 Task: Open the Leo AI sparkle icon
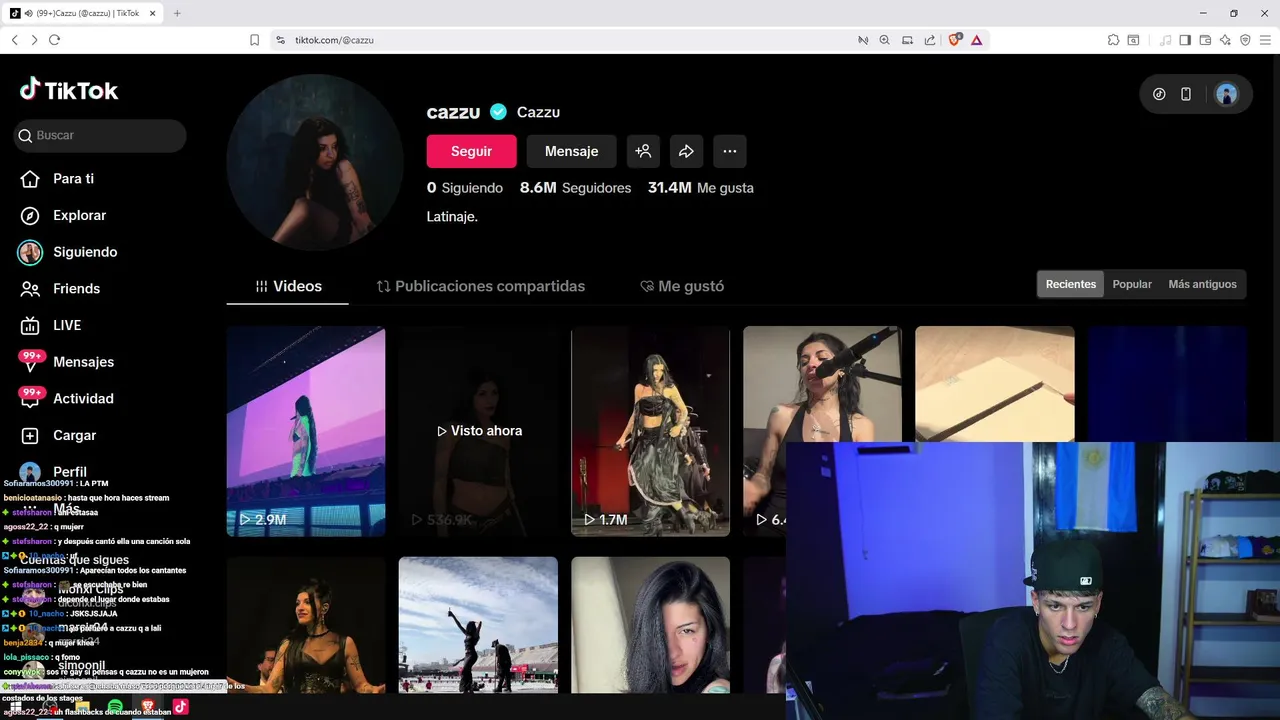point(1225,40)
